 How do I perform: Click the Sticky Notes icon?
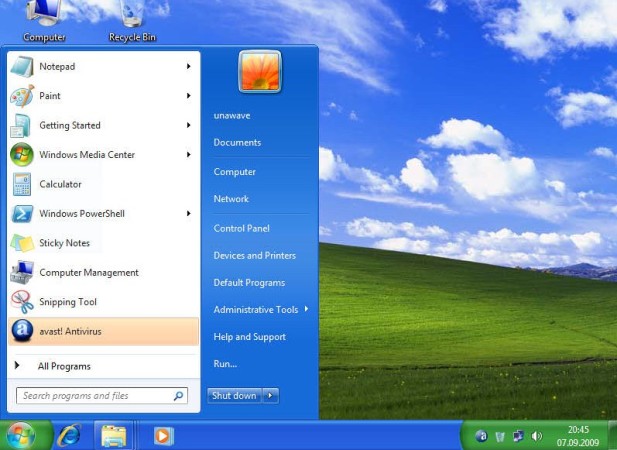(22, 243)
